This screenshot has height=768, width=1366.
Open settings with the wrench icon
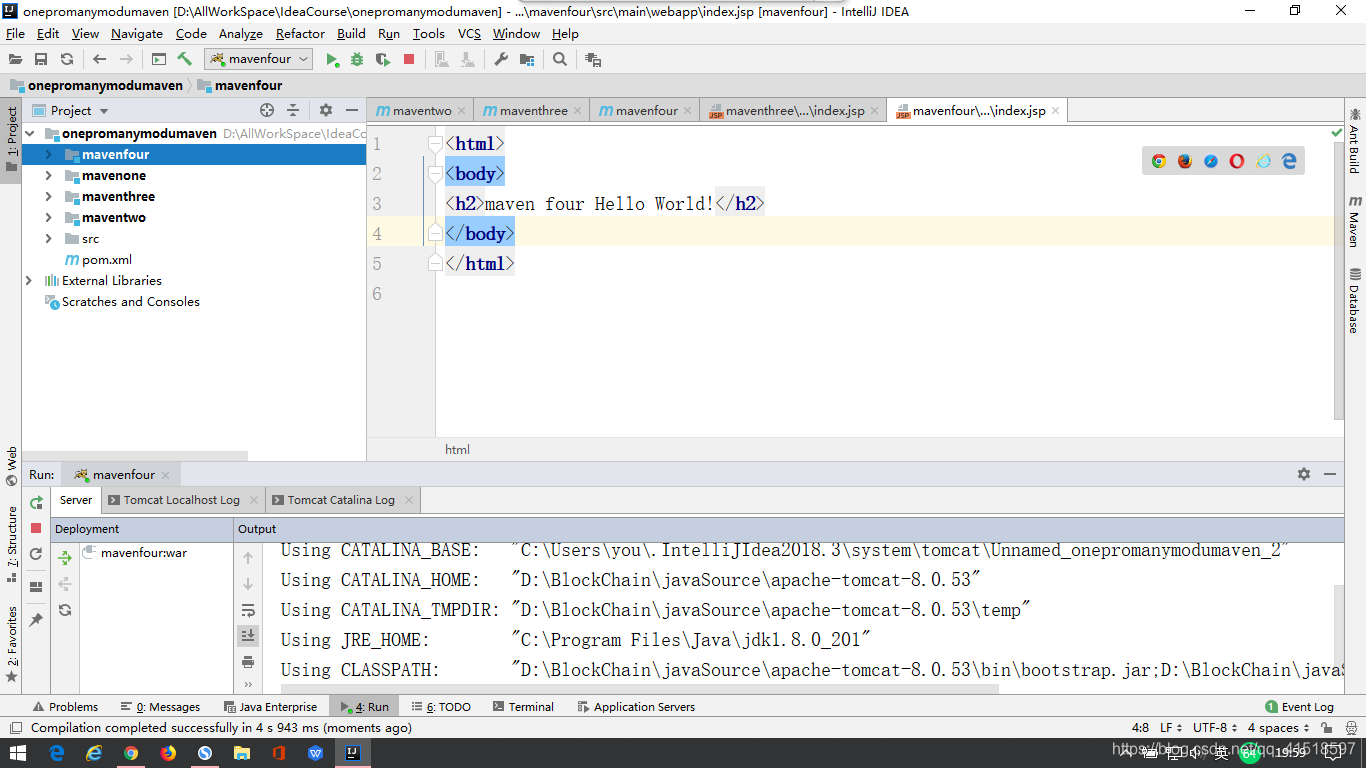pos(501,59)
